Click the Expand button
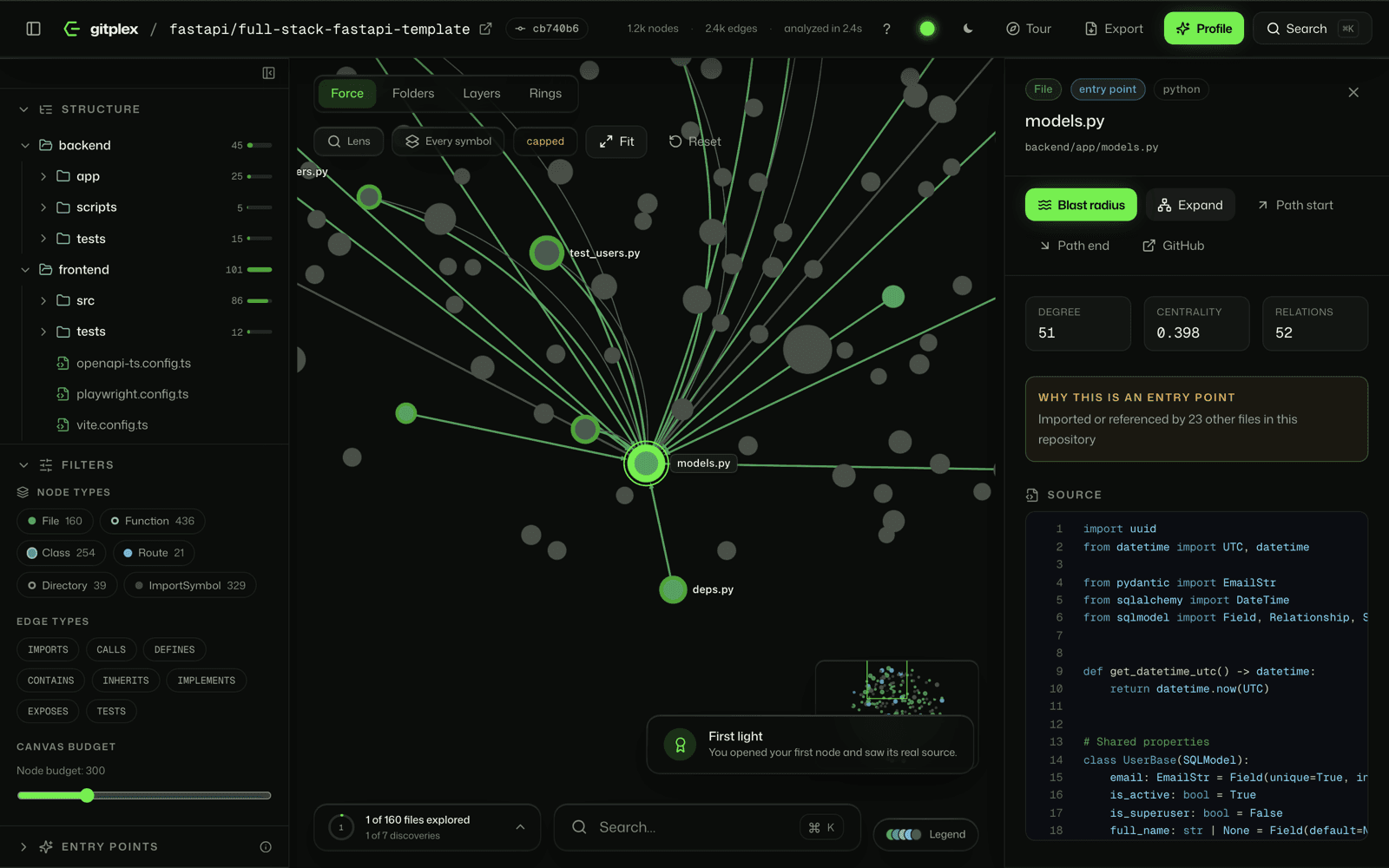 (1190, 205)
